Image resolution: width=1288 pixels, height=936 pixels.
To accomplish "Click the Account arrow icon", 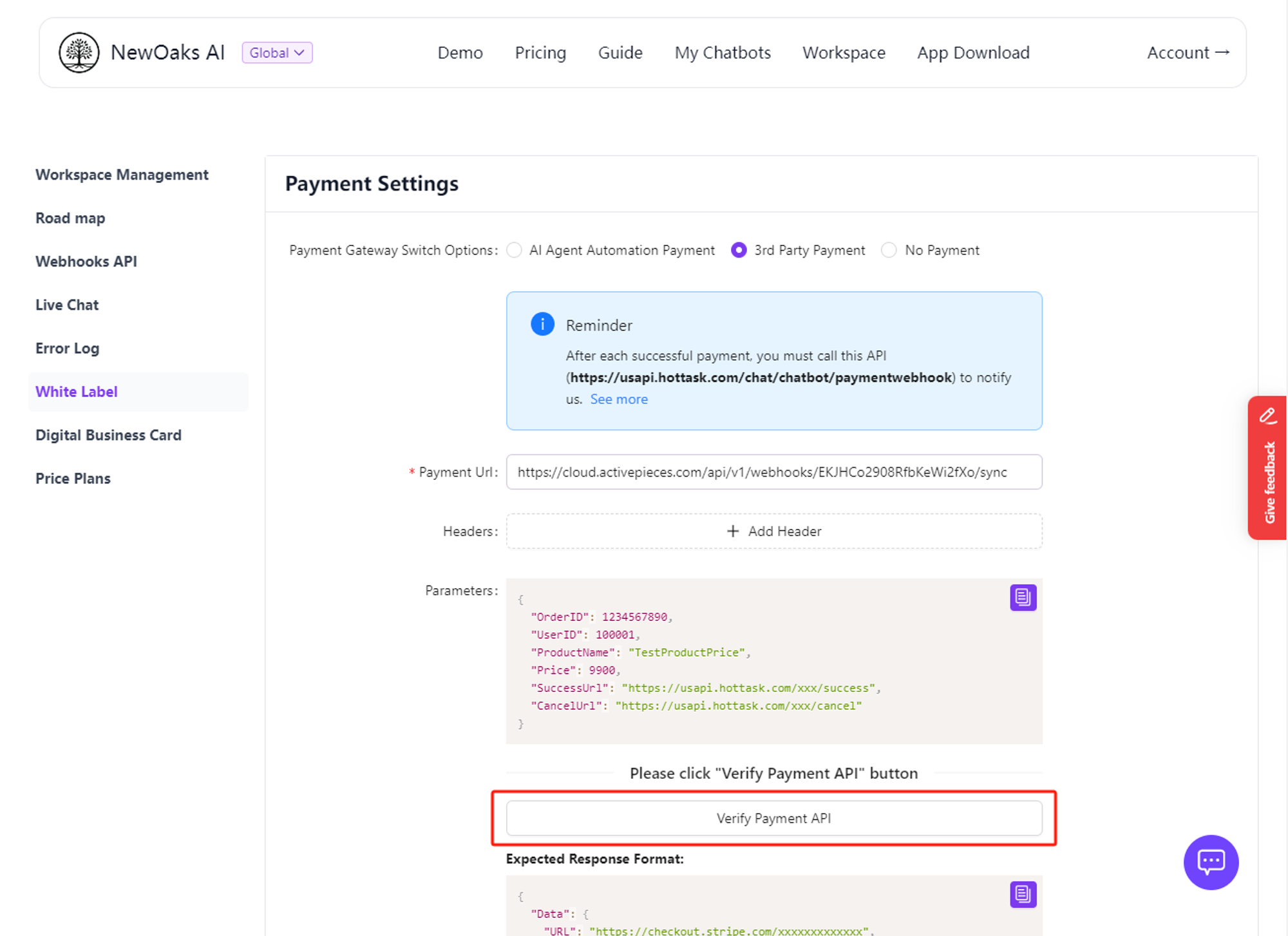I will pyautogui.click(x=1222, y=52).
